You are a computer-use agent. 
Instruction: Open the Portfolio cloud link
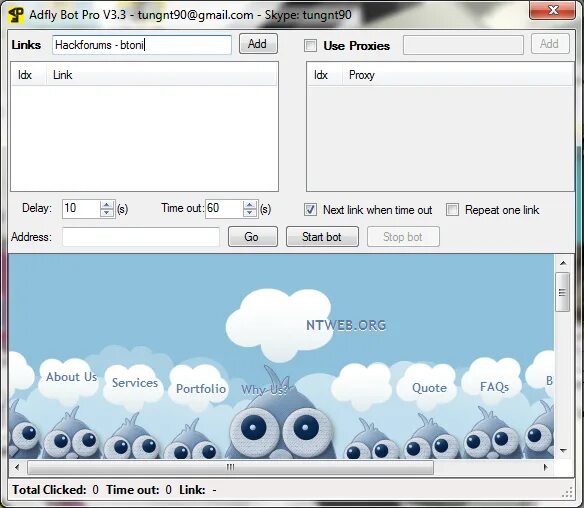[201, 389]
